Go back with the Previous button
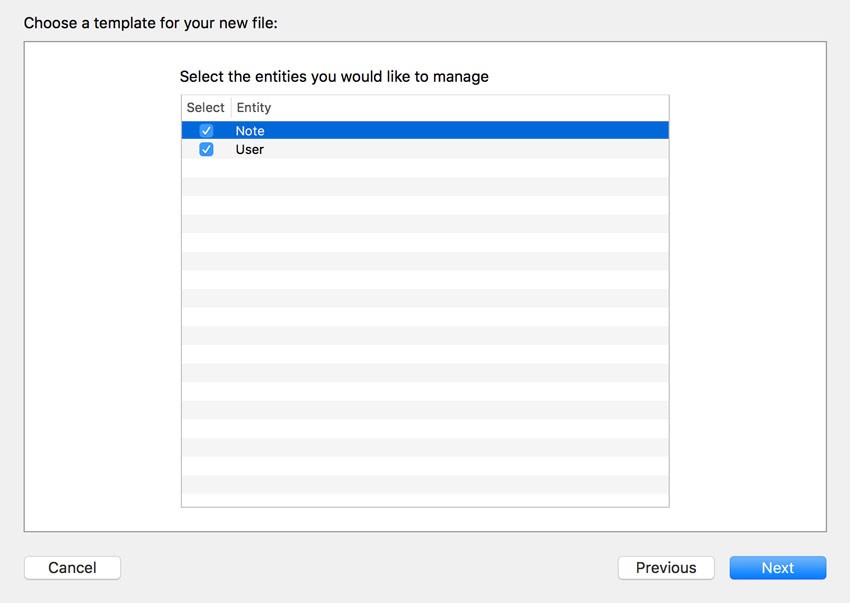Viewport: 850px width, 603px height. click(x=666, y=568)
